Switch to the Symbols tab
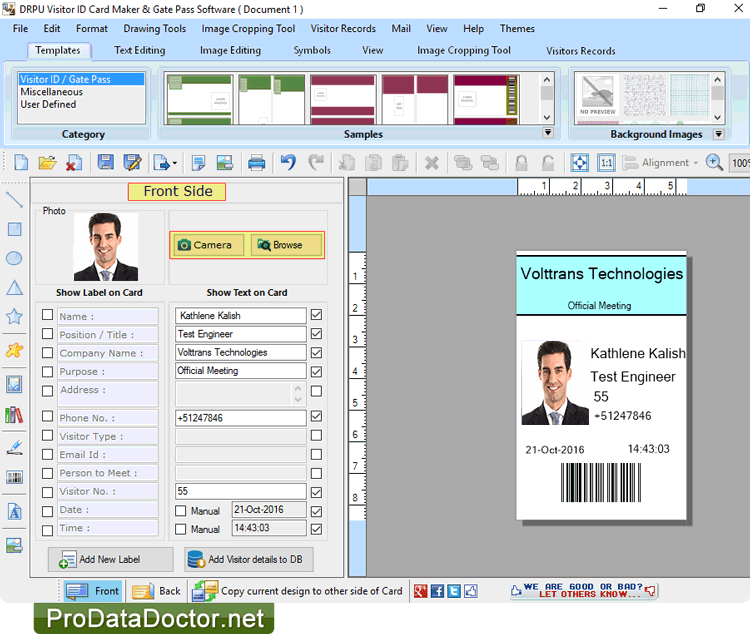Viewport: 750px width, 634px height. pos(312,50)
